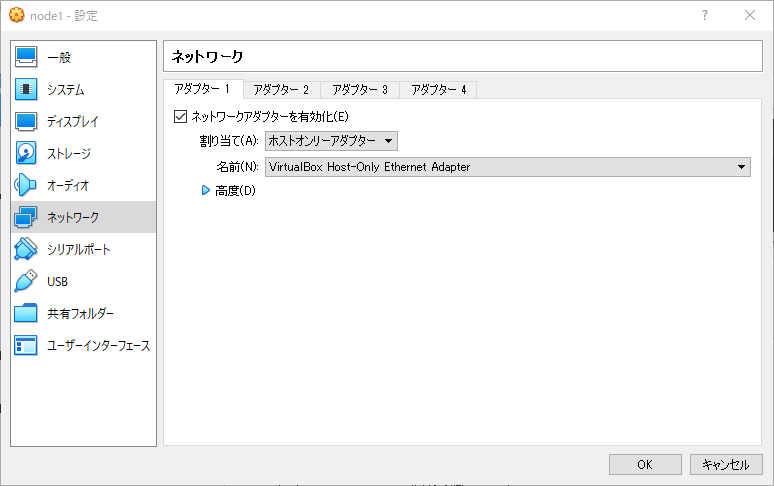The height and width of the screenshot is (486, 774).
Task: Switch to ディスプレイ settings label
Action: coord(73,122)
